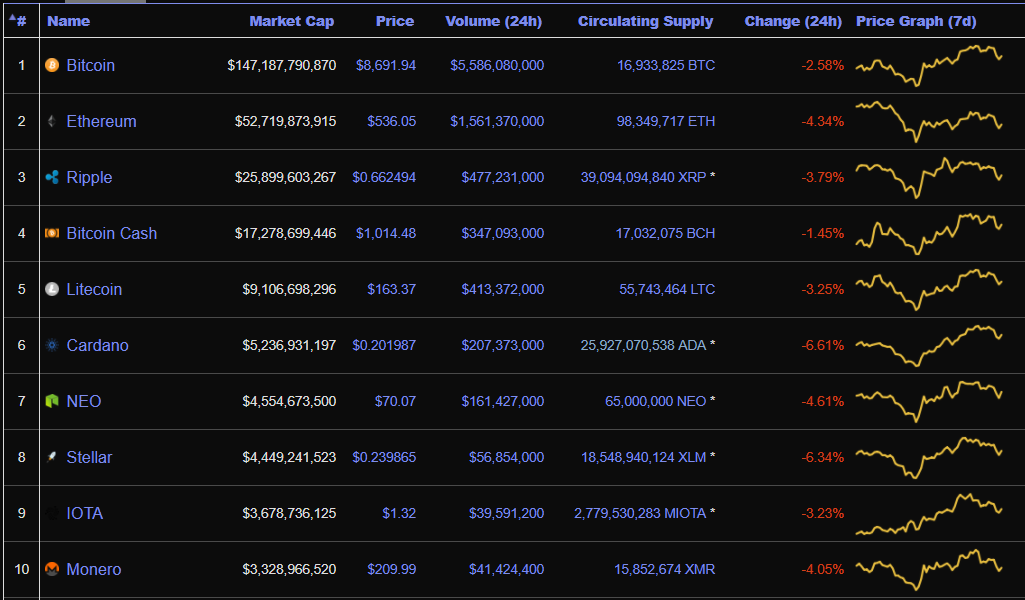Click the Monero logo icon
Screen dimensions: 1025x600
52,569
